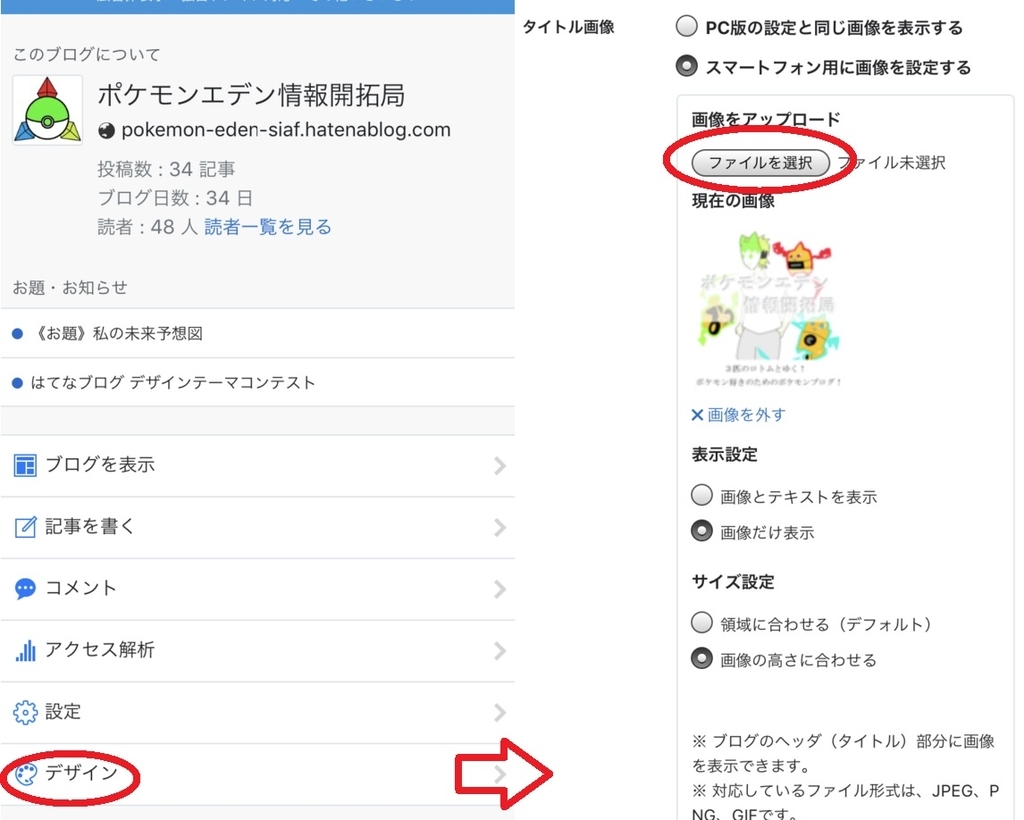Open the デザイン menu row
Image resolution: width=1024 pixels, height=820 pixels.
click(257, 774)
